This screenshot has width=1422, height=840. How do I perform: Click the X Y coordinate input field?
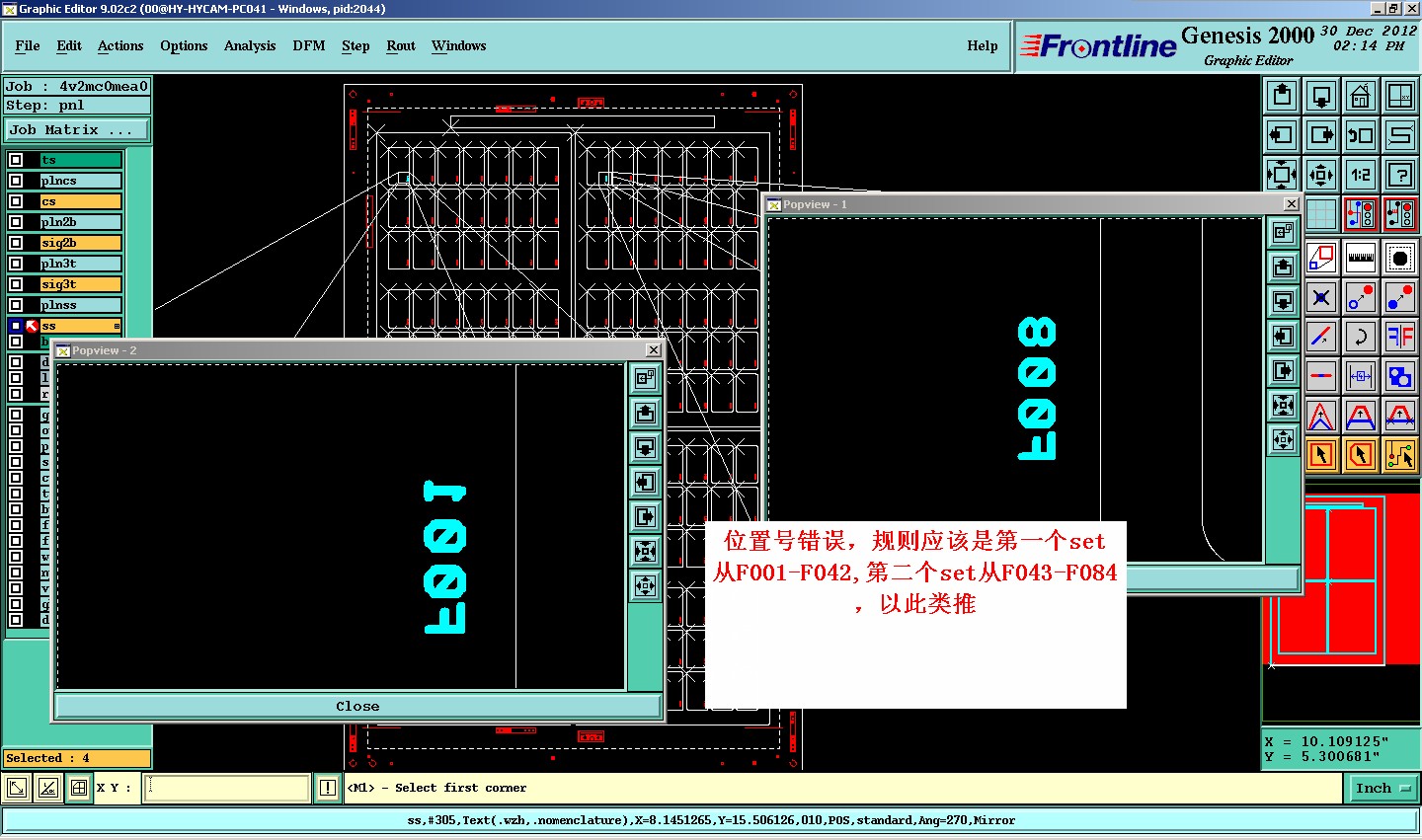click(227, 788)
